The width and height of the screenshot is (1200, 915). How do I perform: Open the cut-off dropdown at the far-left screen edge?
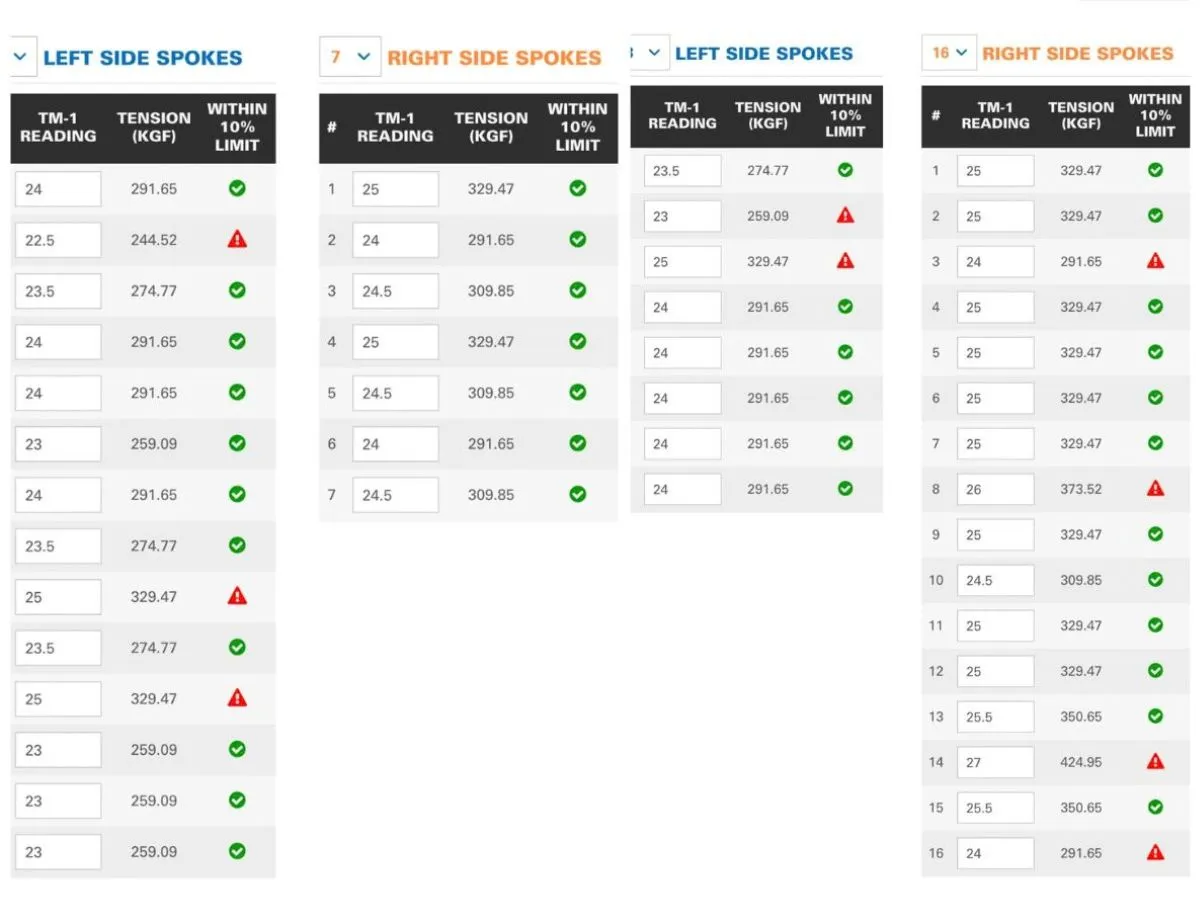23,57
